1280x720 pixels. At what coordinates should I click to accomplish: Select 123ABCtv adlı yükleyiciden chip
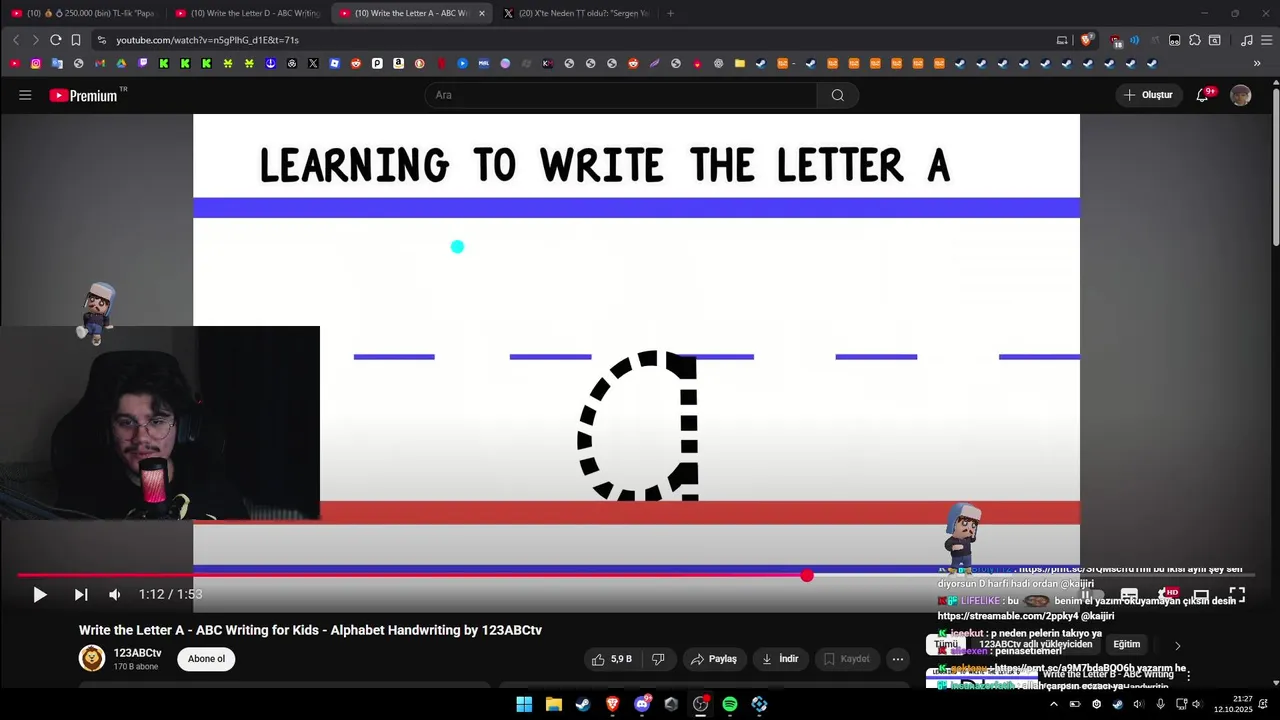(x=1035, y=645)
